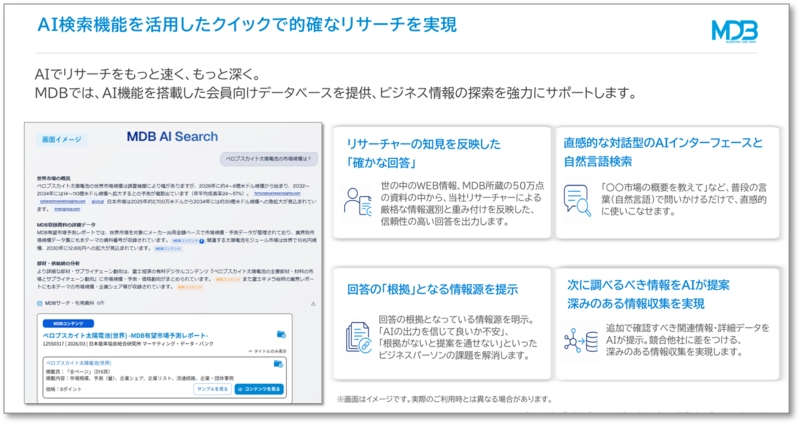Open the gii.co.jp source link
The height and width of the screenshot is (424, 800).
(97, 201)
